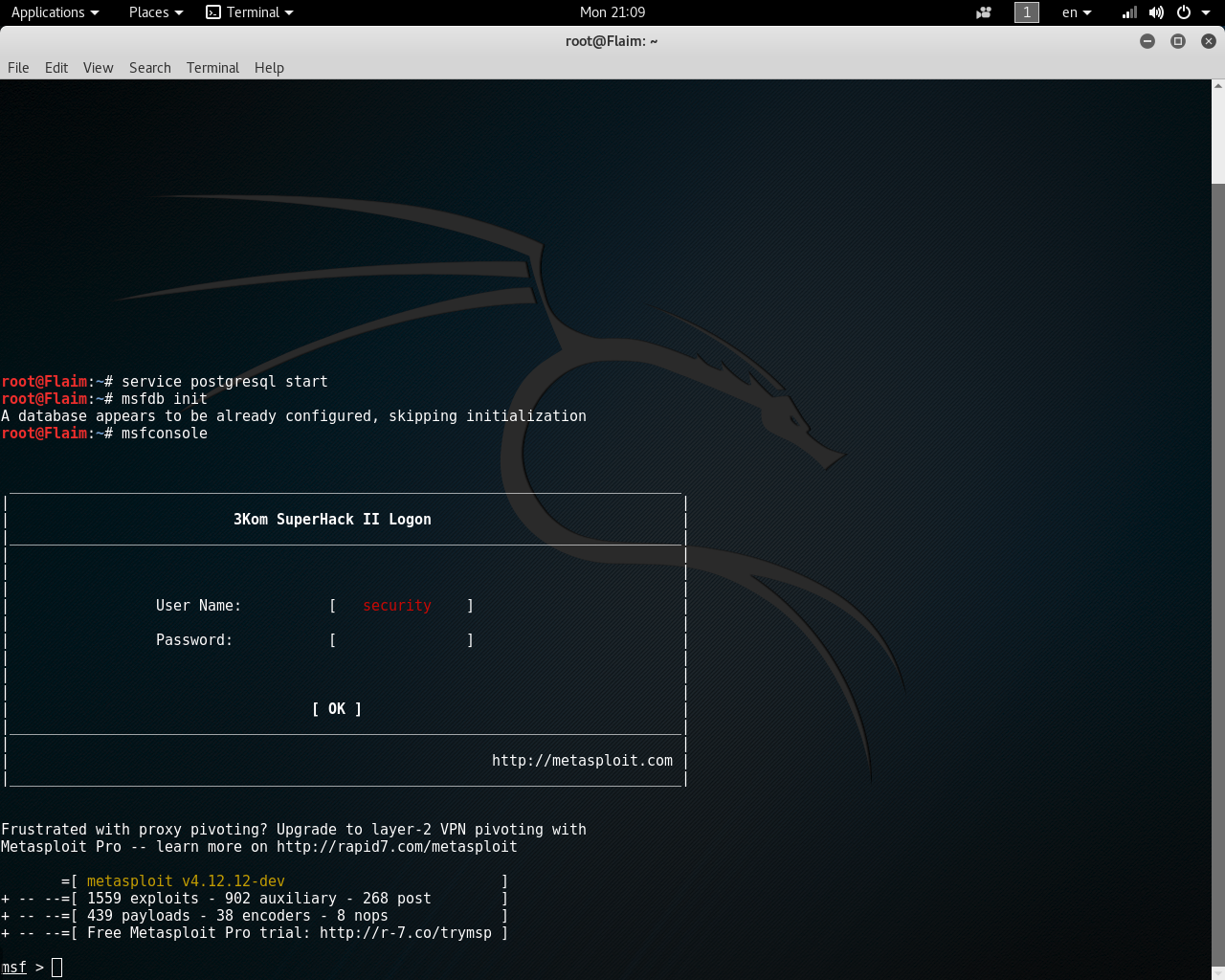Select the Search menu in menu bar
1225x980 pixels.
(x=150, y=68)
